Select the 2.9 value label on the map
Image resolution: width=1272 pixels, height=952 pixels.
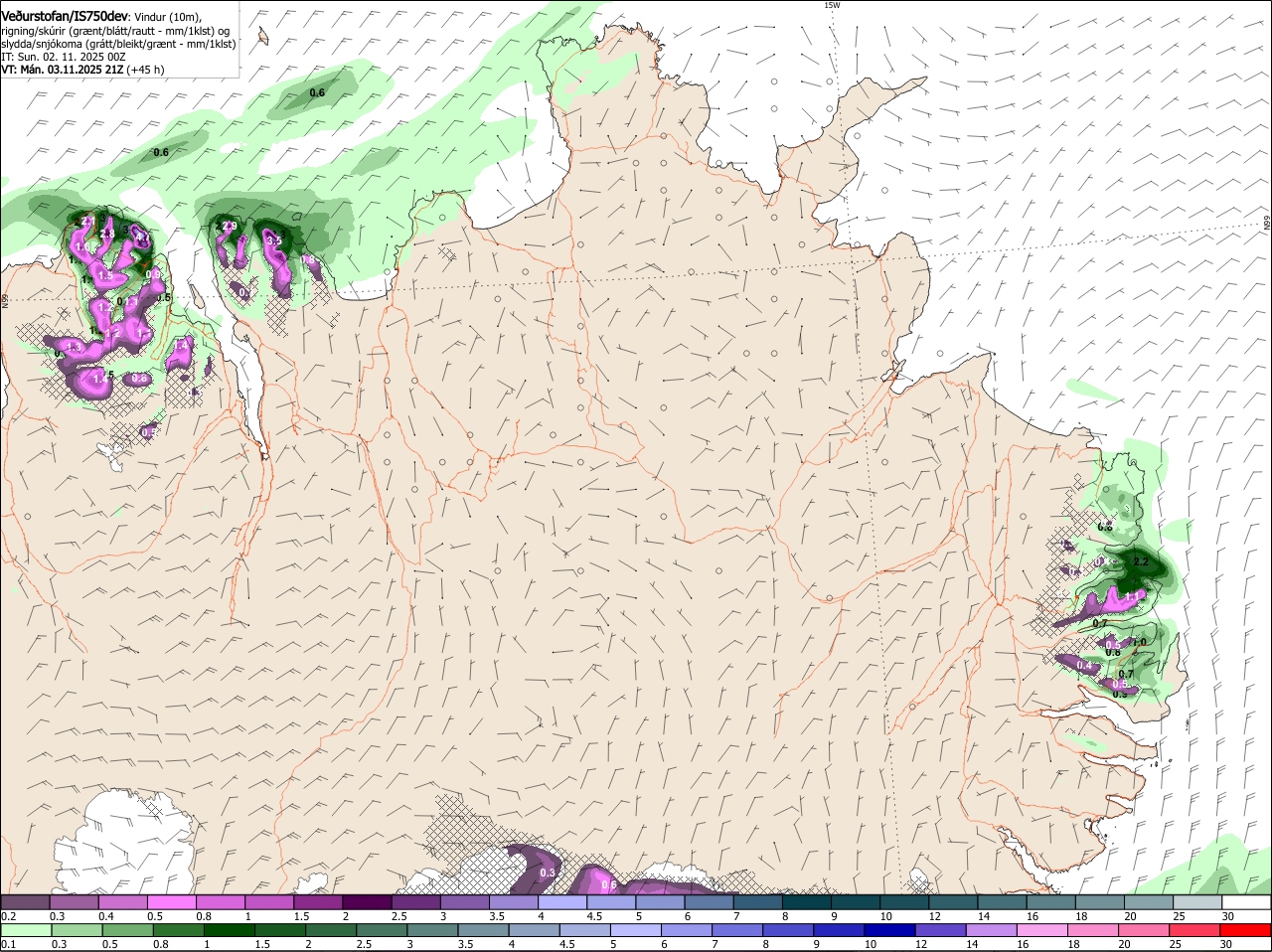pyautogui.click(x=230, y=227)
